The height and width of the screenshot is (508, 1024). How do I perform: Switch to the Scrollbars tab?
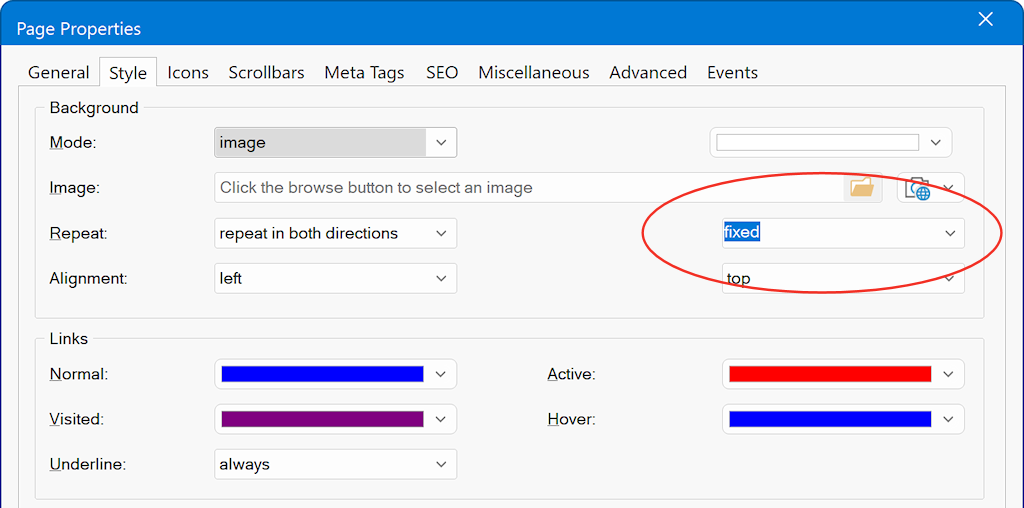[266, 72]
